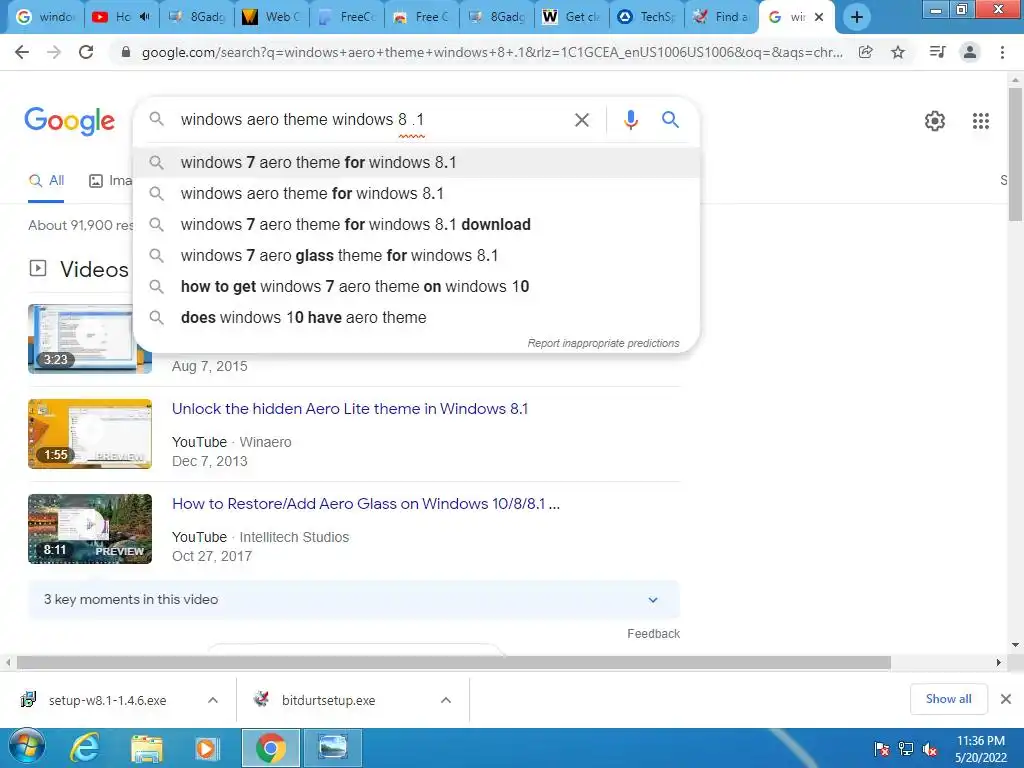Screen dimensions: 1024x768
Task: Go forward using the browser forward arrow
Action: tap(54, 52)
